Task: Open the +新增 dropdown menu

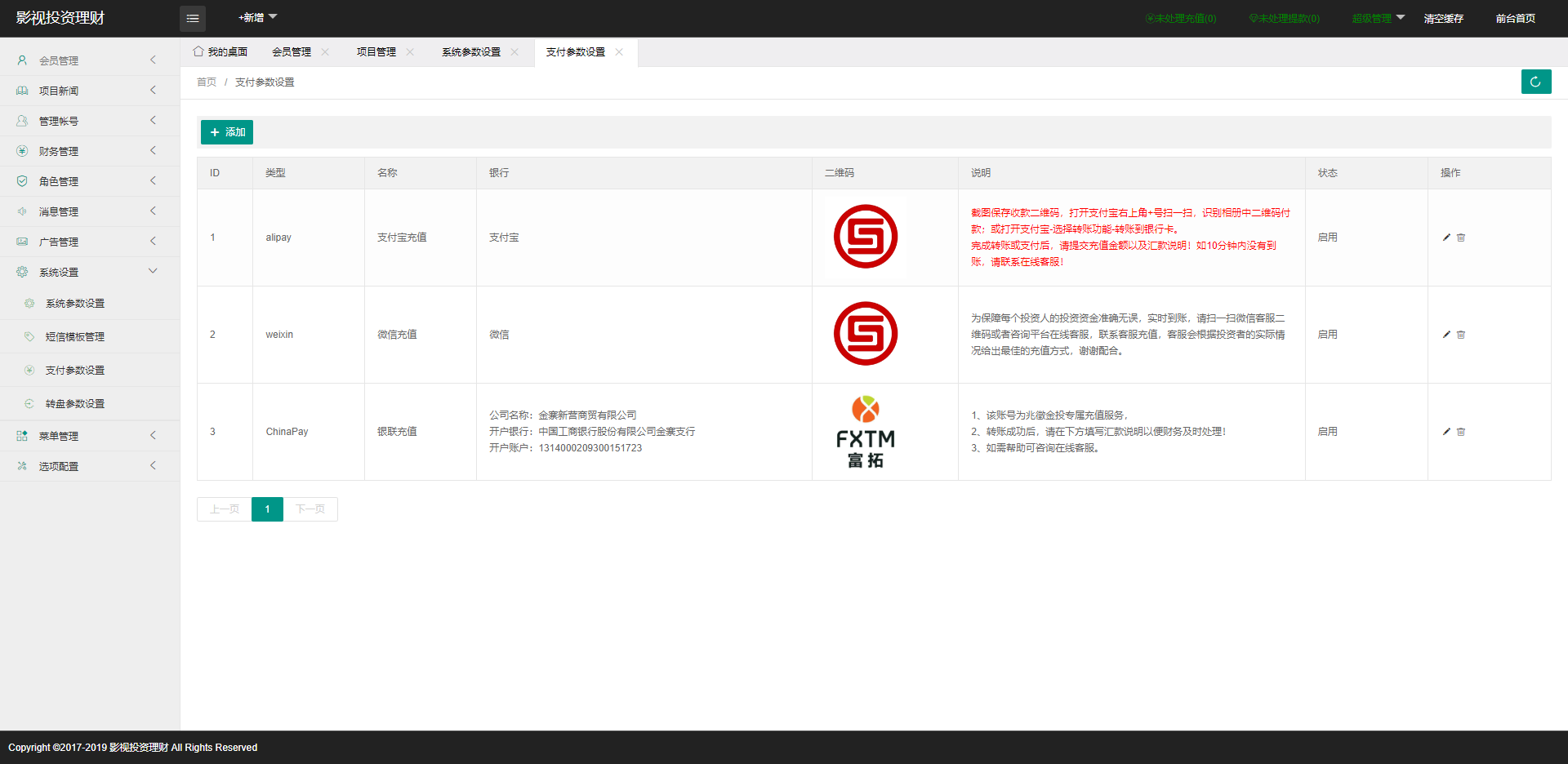Action: pyautogui.click(x=256, y=16)
